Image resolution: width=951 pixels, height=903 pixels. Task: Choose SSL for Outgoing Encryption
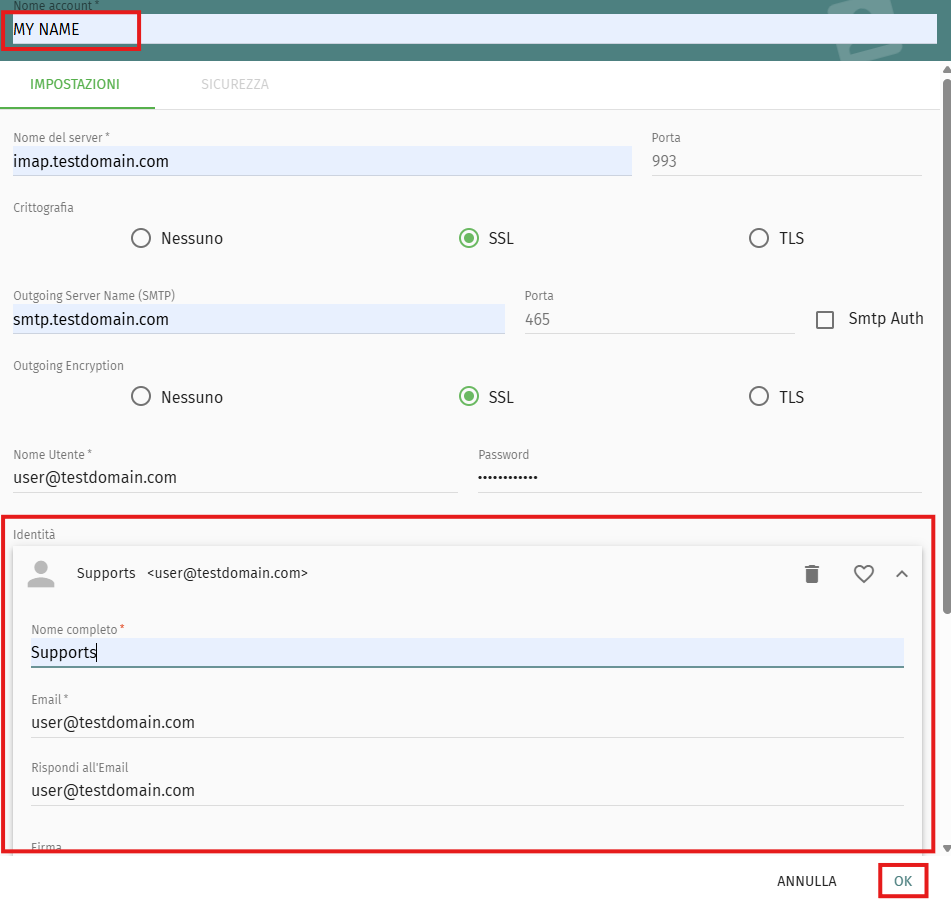468,397
